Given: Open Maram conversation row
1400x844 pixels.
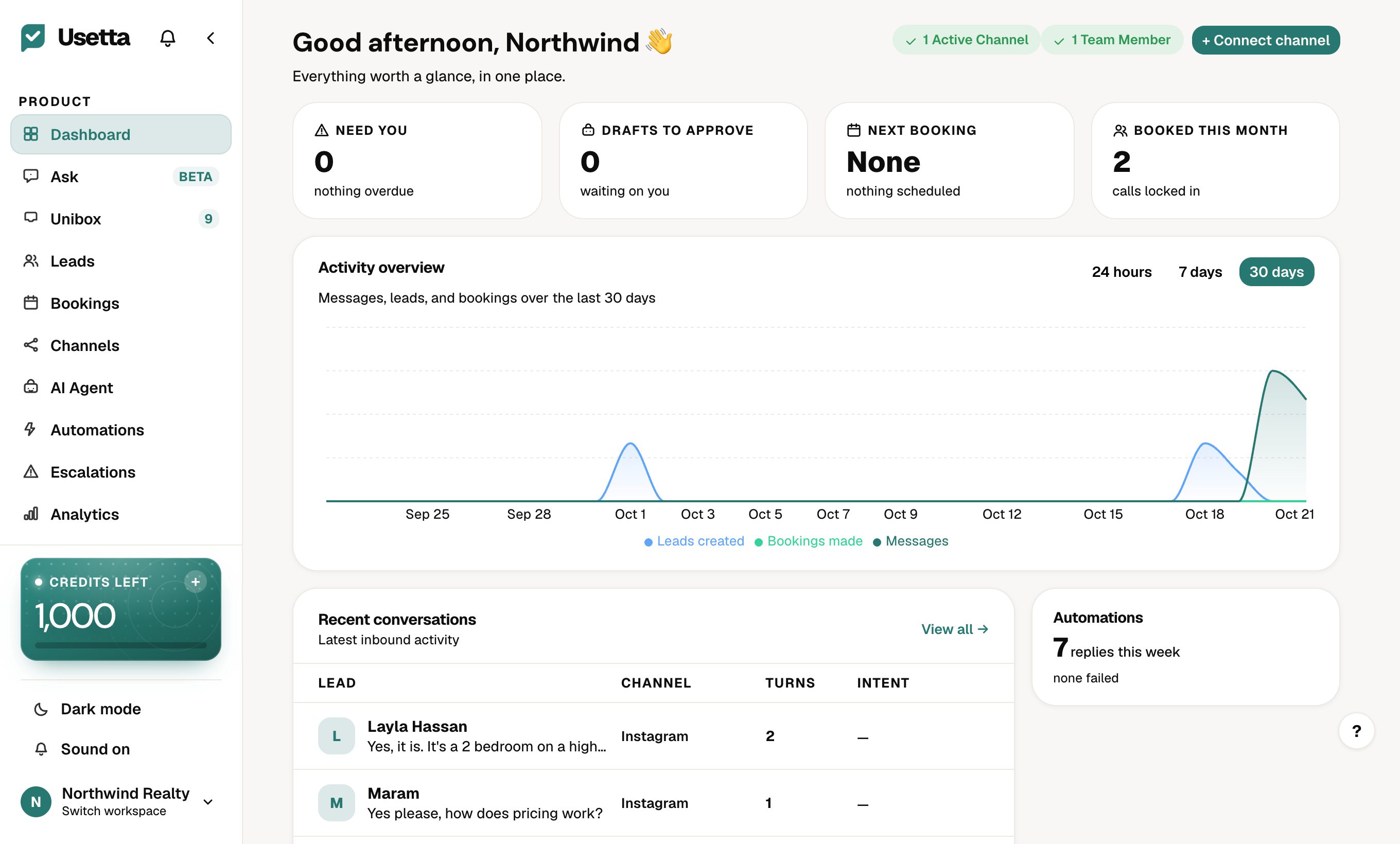Looking at the screenshot, I should coord(653,803).
